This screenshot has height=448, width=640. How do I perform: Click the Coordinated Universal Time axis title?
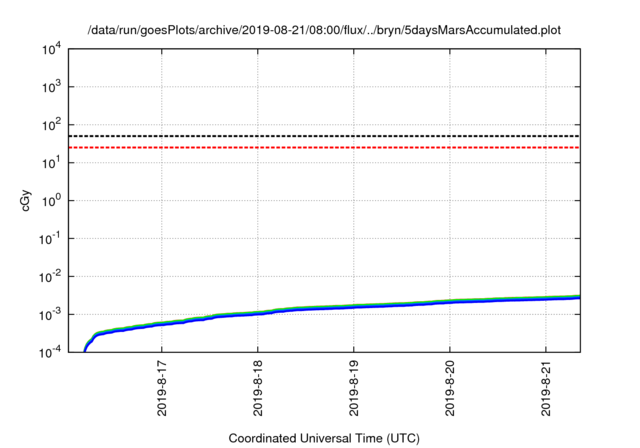click(324, 438)
